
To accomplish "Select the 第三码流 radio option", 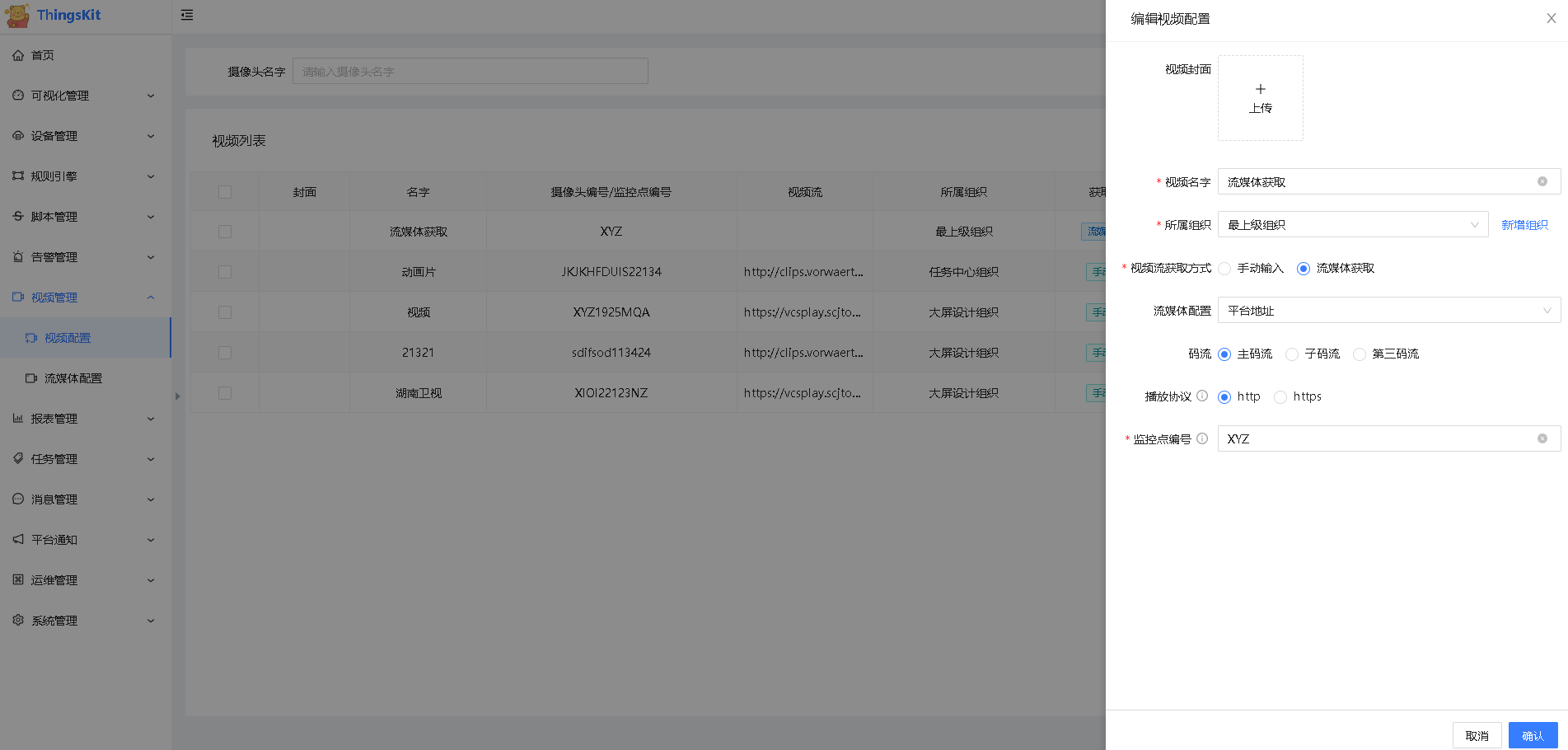I will tap(1360, 354).
